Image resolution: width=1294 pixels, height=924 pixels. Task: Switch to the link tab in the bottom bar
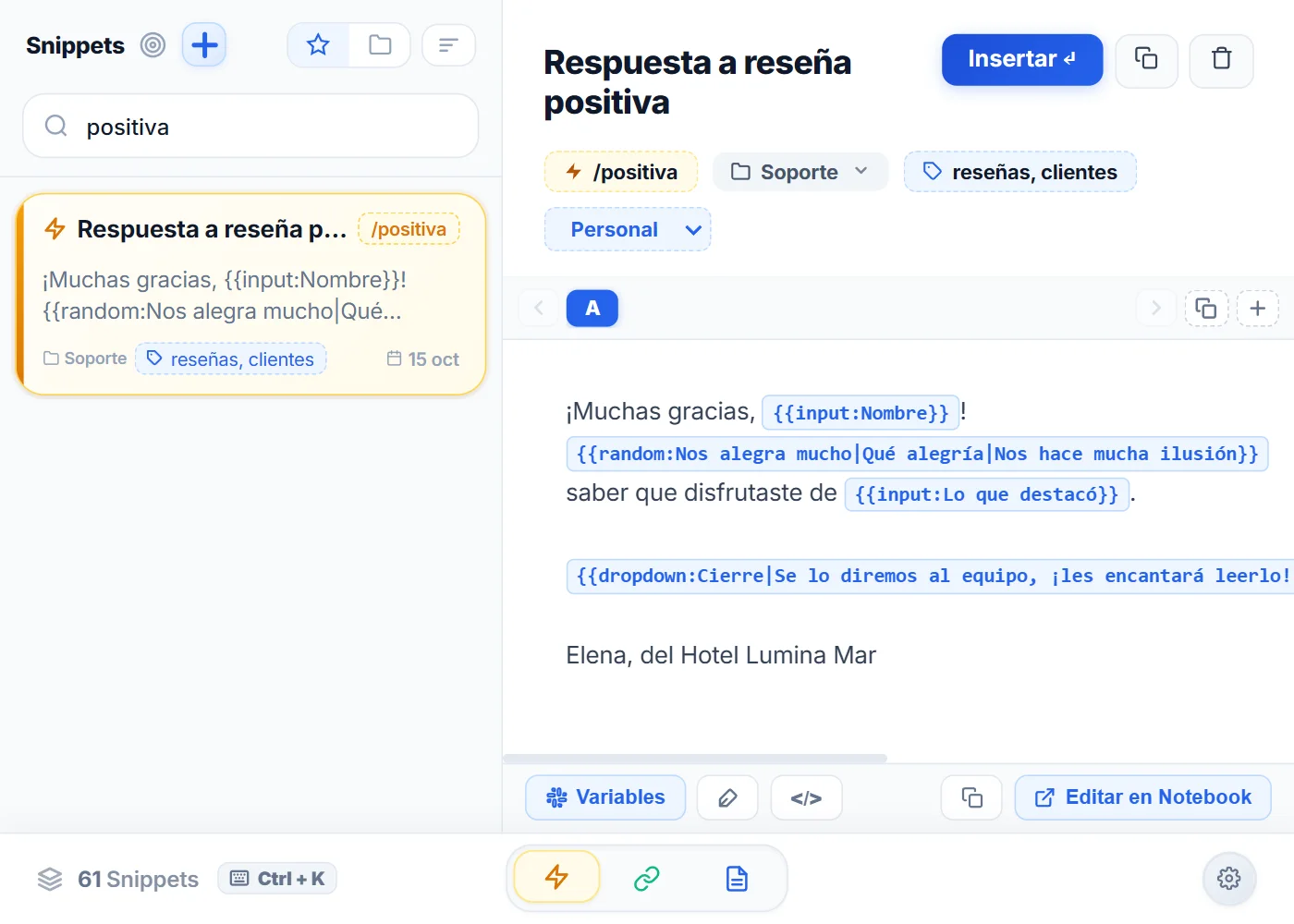[646, 878]
